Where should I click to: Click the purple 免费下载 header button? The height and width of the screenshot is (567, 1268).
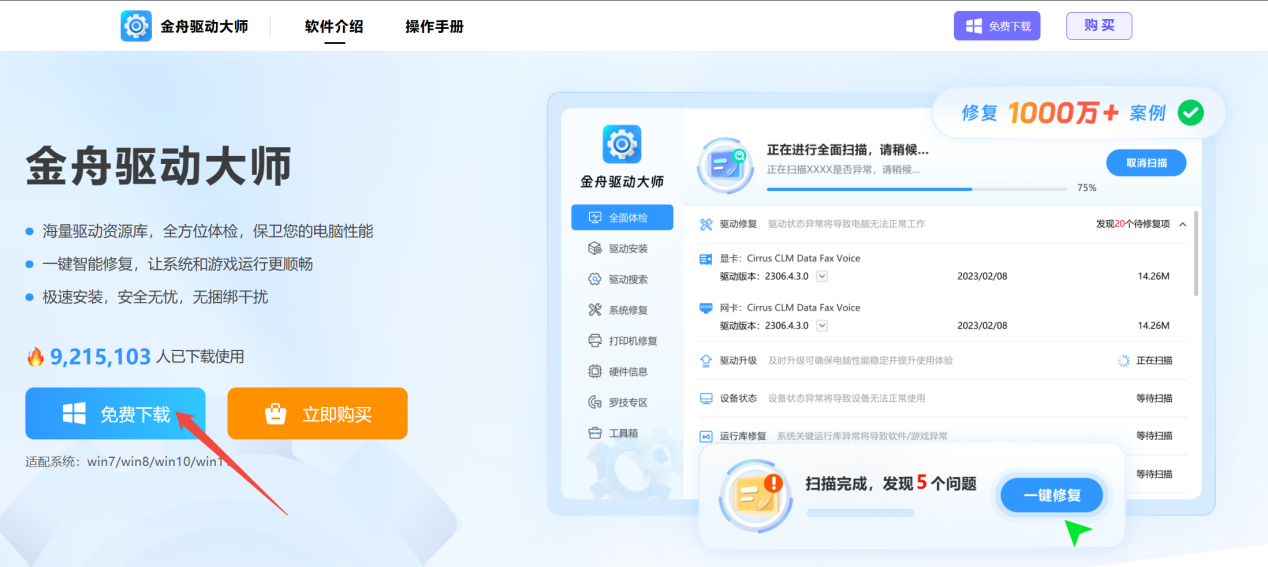(x=997, y=26)
